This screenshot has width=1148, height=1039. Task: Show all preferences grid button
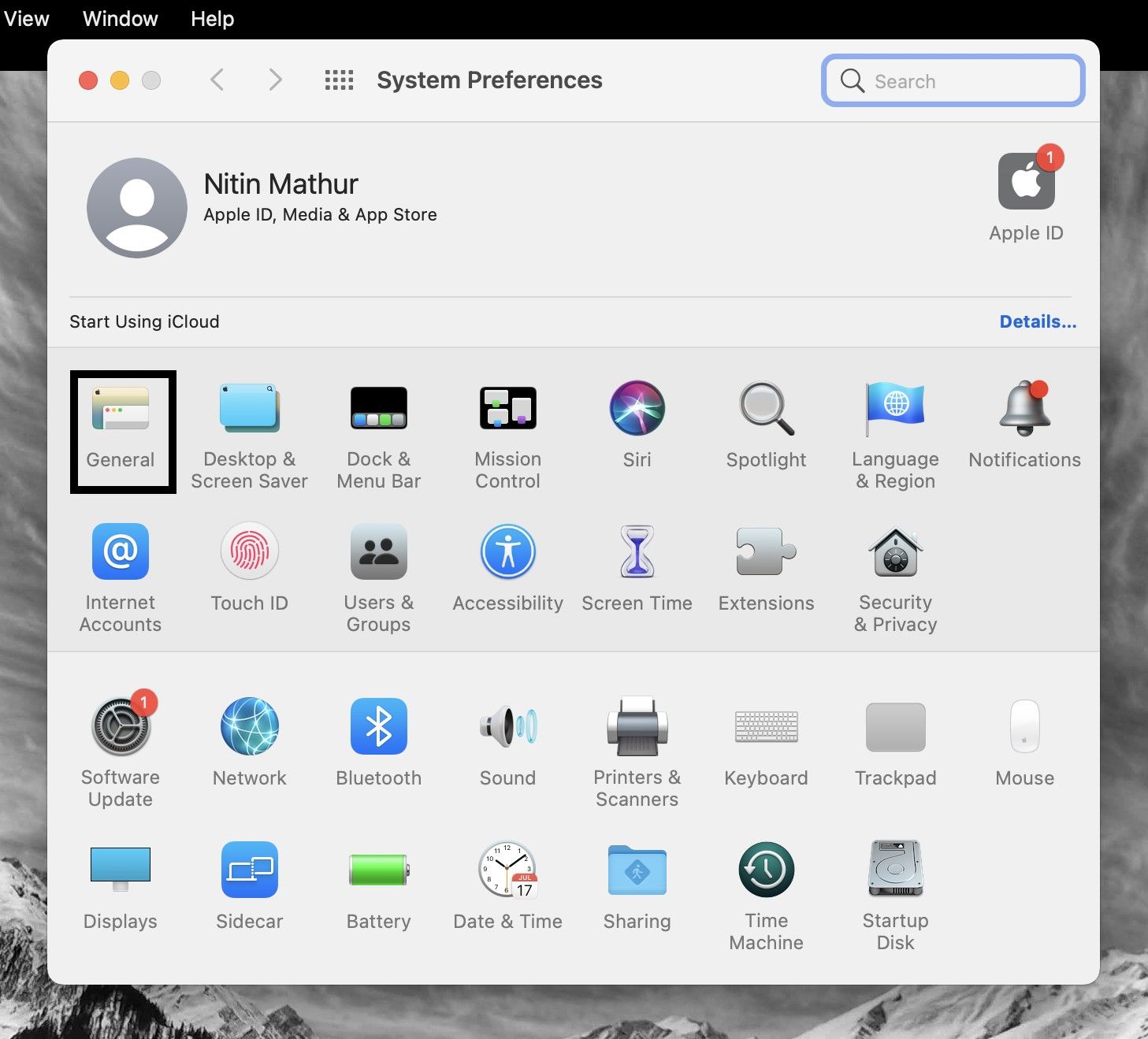pyautogui.click(x=339, y=80)
